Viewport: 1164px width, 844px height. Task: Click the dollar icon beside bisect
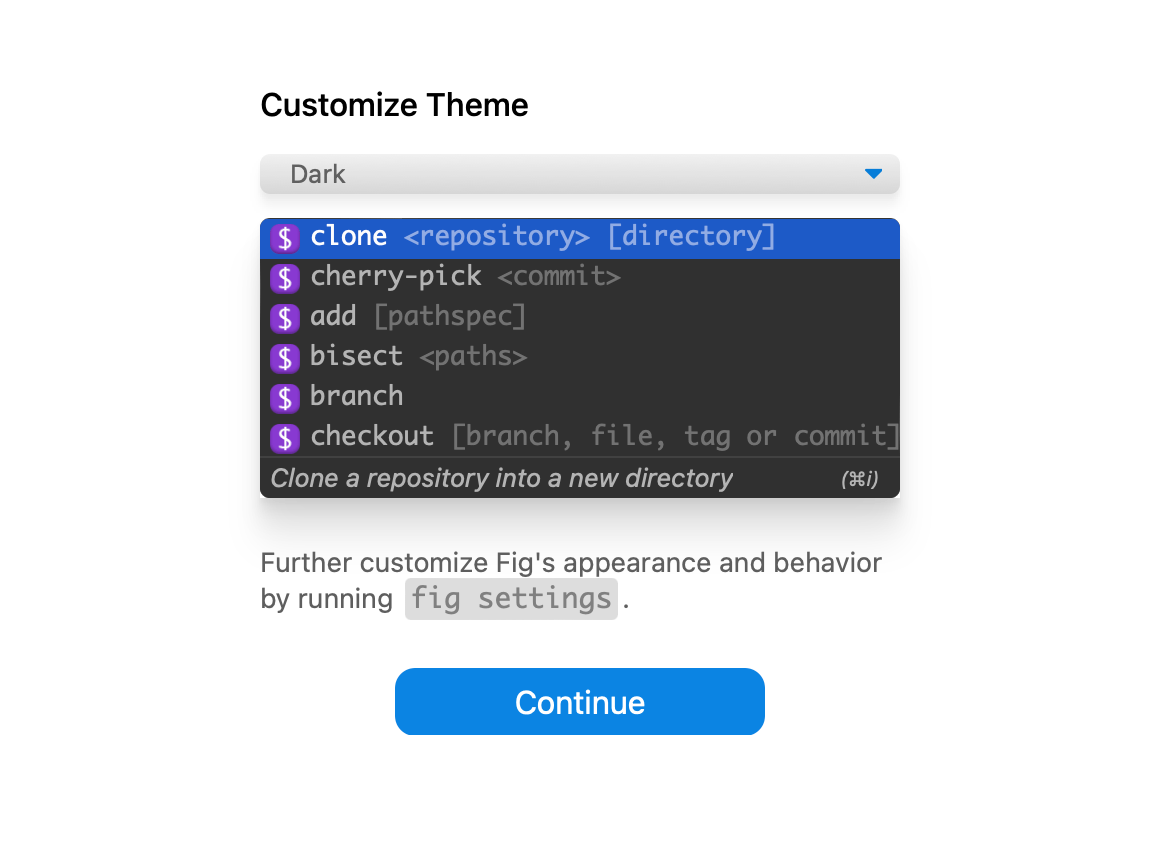284,359
